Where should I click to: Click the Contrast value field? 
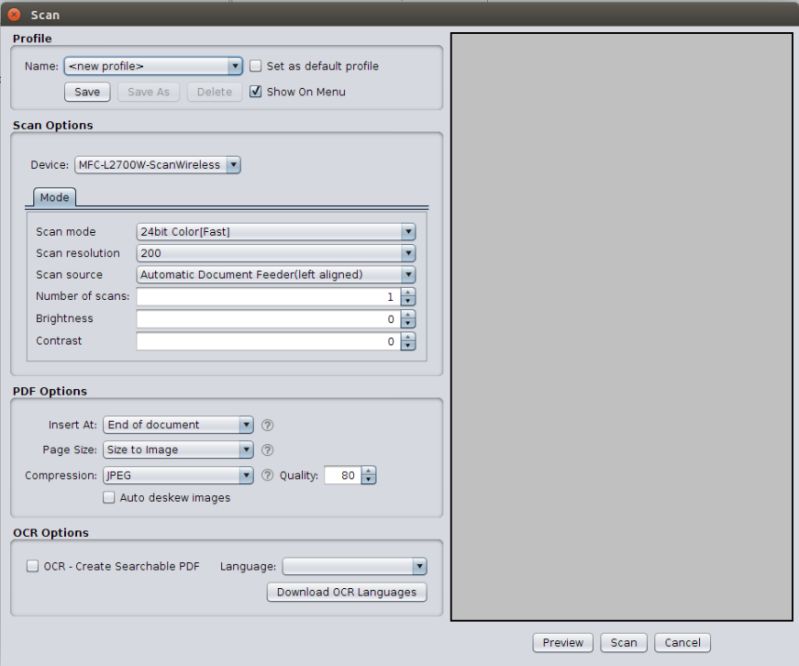269,341
